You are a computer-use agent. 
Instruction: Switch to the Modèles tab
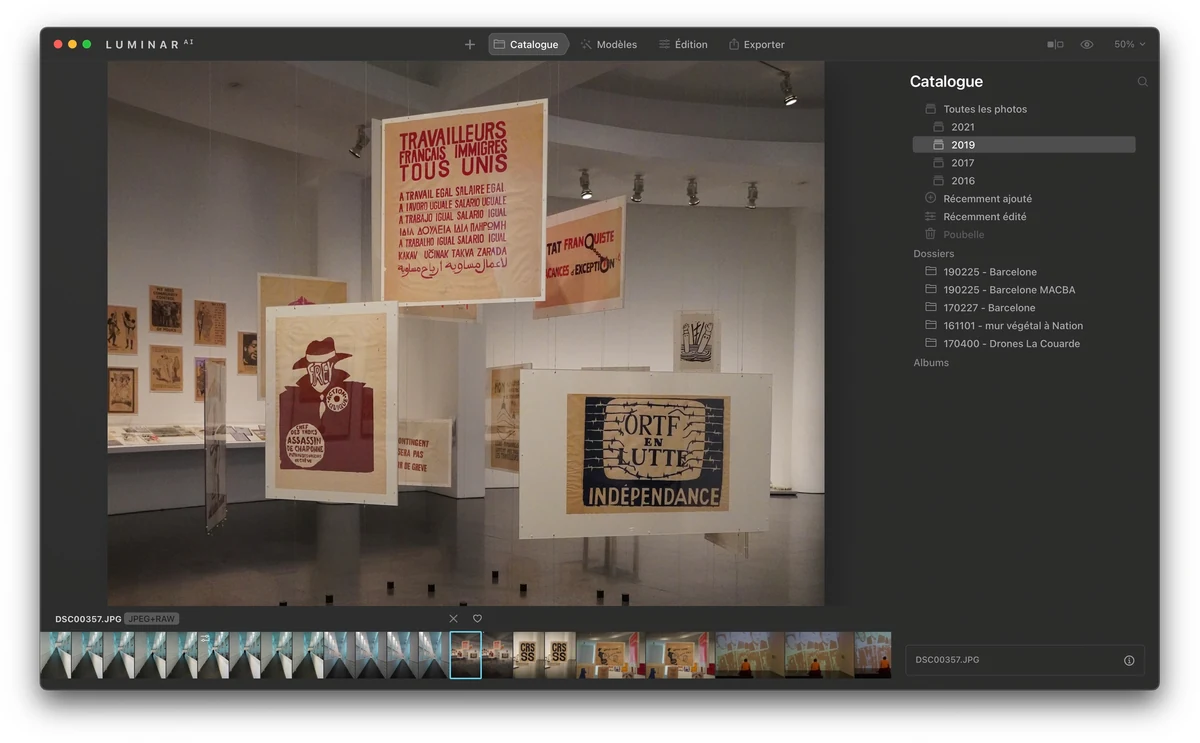[608, 44]
